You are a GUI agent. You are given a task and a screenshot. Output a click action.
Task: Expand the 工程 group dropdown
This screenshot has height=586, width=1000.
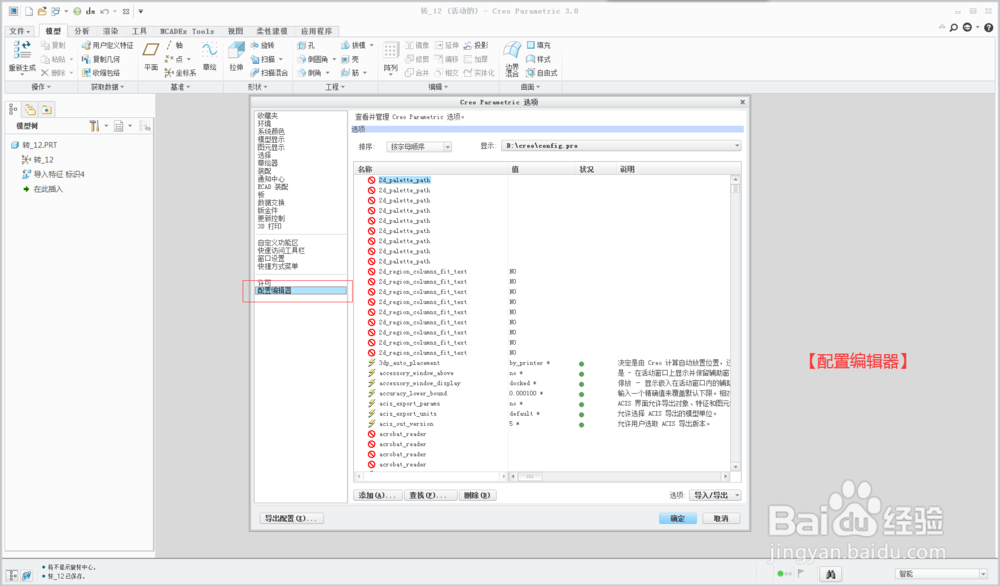[335, 87]
